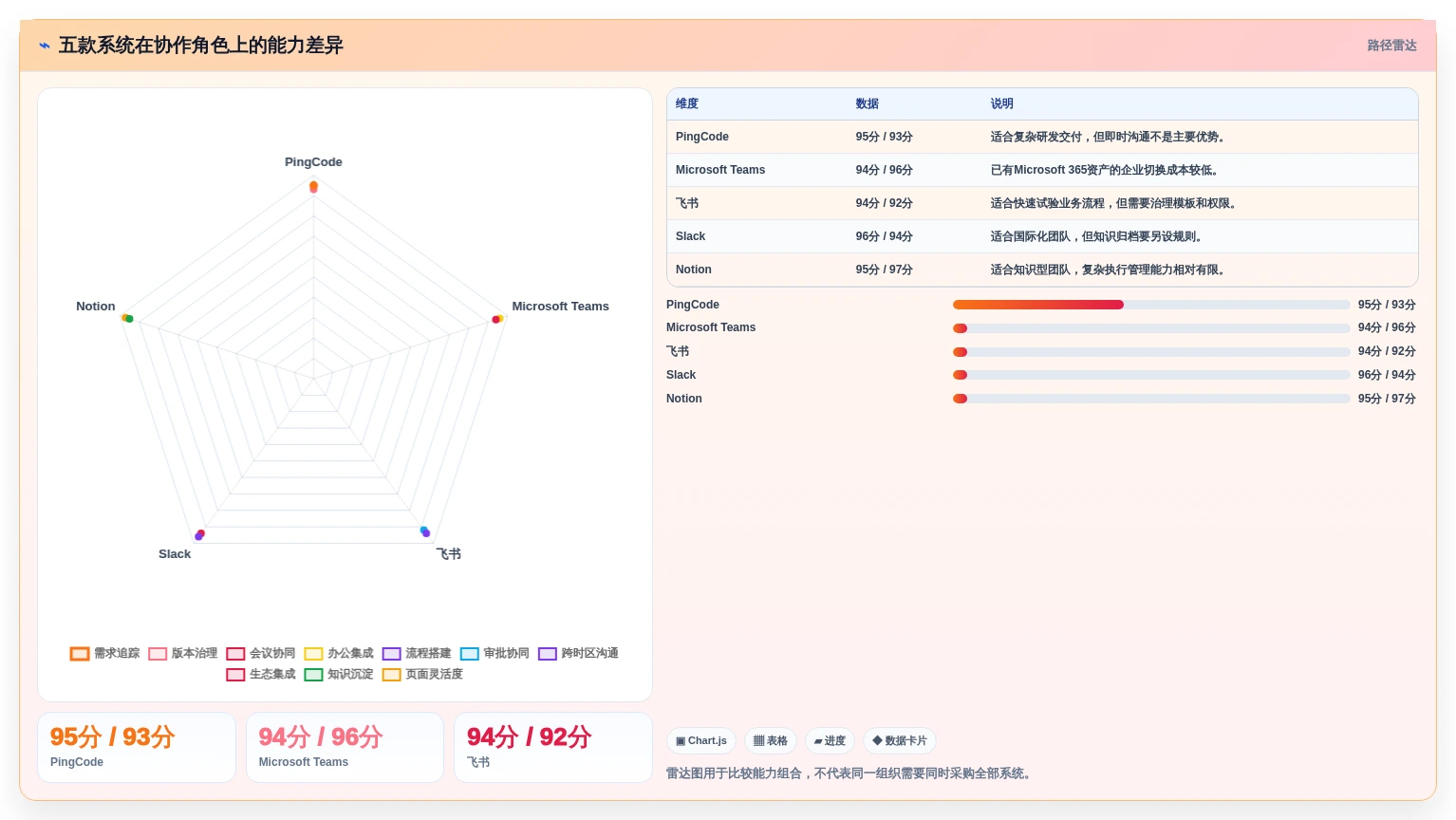Click the 说明 column header
The image size is (1456, 820).
[x=1001, y=104]
